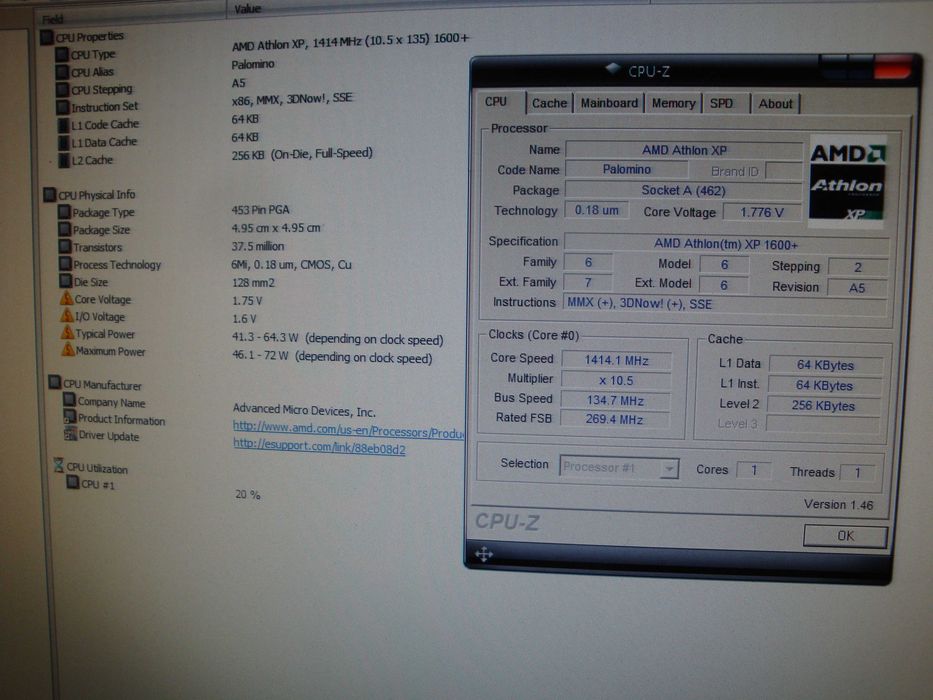Click the icon beside CPU Stepping
The width and height of the screenshot is (933, 700).
click(x=62, y=90)
